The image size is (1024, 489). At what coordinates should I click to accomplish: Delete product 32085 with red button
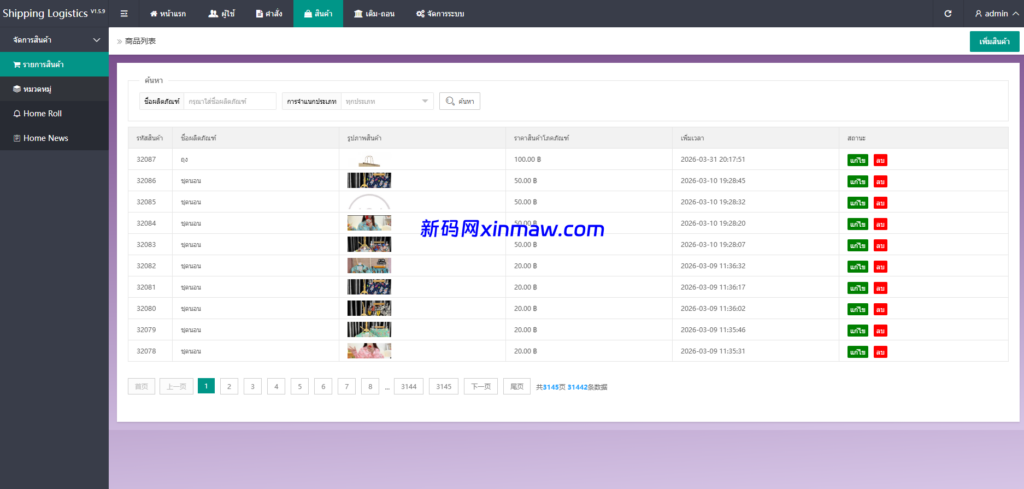tap(880, 202)
